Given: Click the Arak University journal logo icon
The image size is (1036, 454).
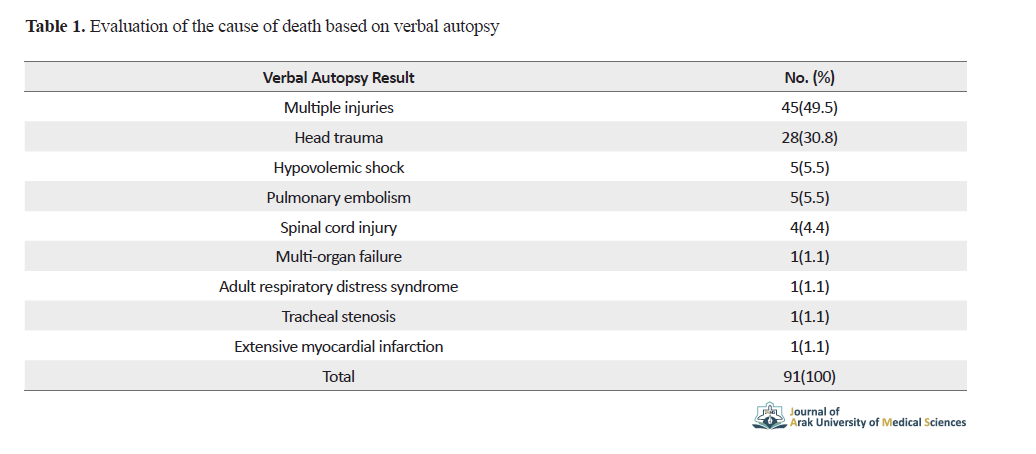Looking at the screenshot, I should point(770,416).
